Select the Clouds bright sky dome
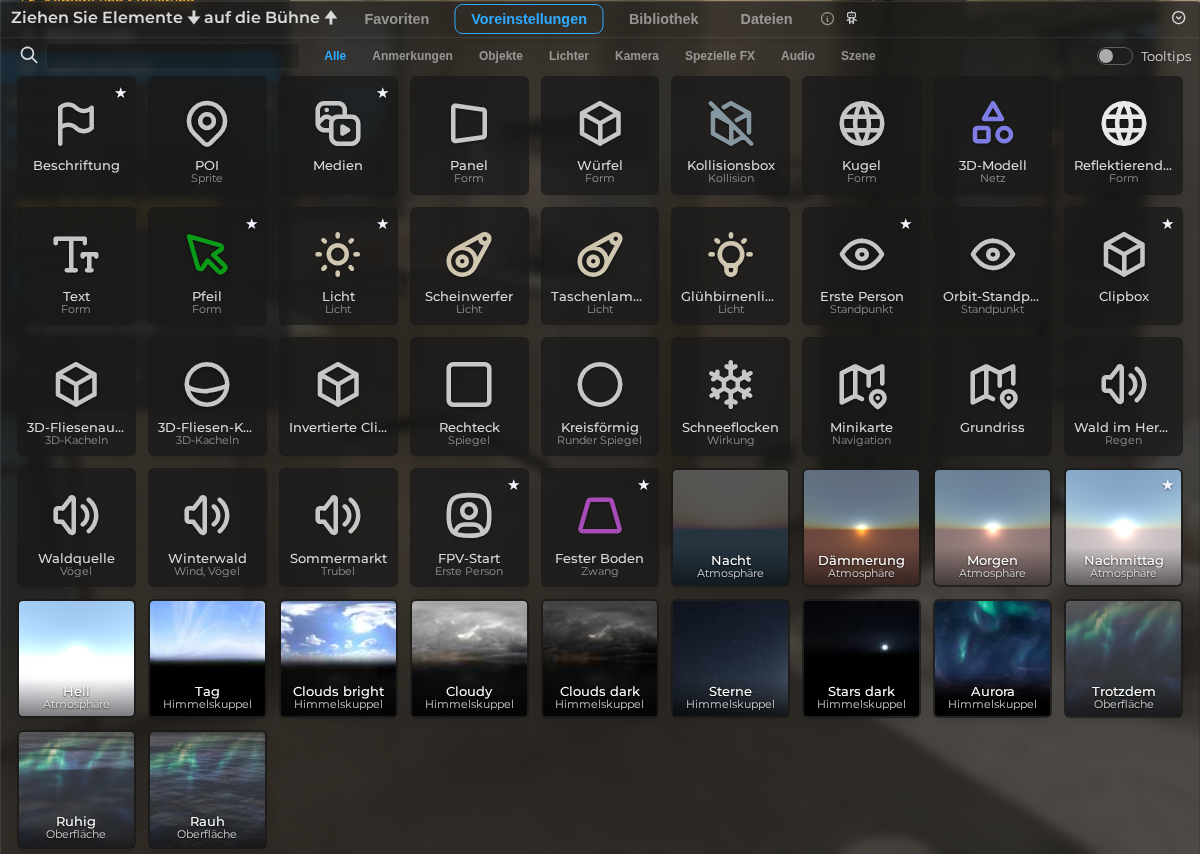The height and width of the screenshot is (854, 1200). (338, 658)
